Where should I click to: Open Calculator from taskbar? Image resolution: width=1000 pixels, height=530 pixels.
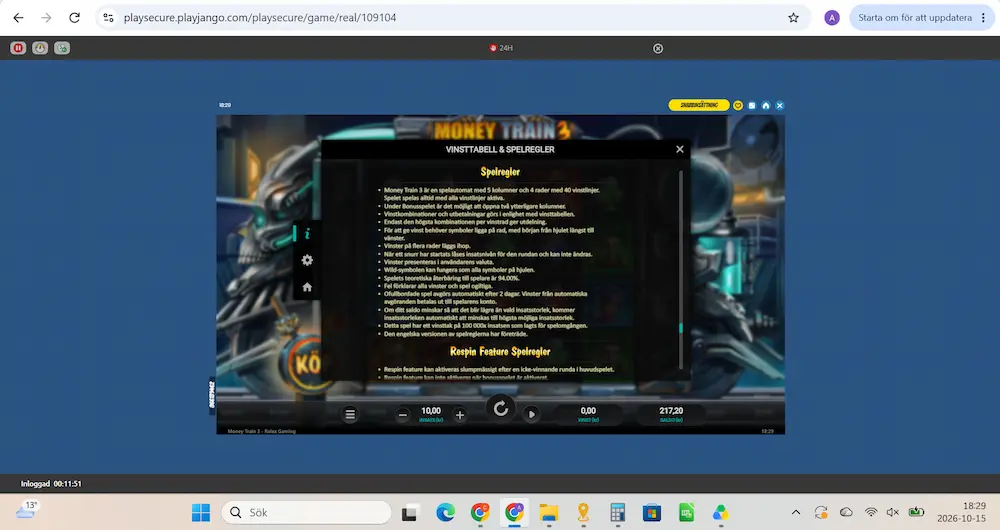(617, 512)
